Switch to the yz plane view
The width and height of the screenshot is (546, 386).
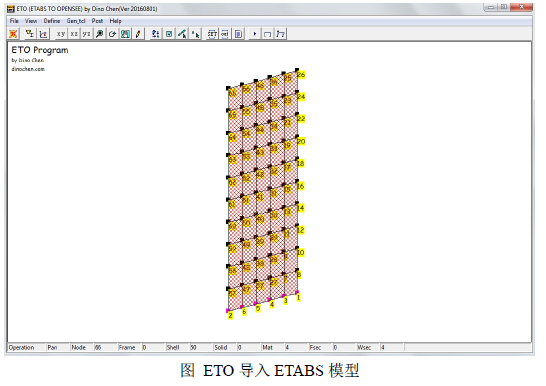[86, 34]
